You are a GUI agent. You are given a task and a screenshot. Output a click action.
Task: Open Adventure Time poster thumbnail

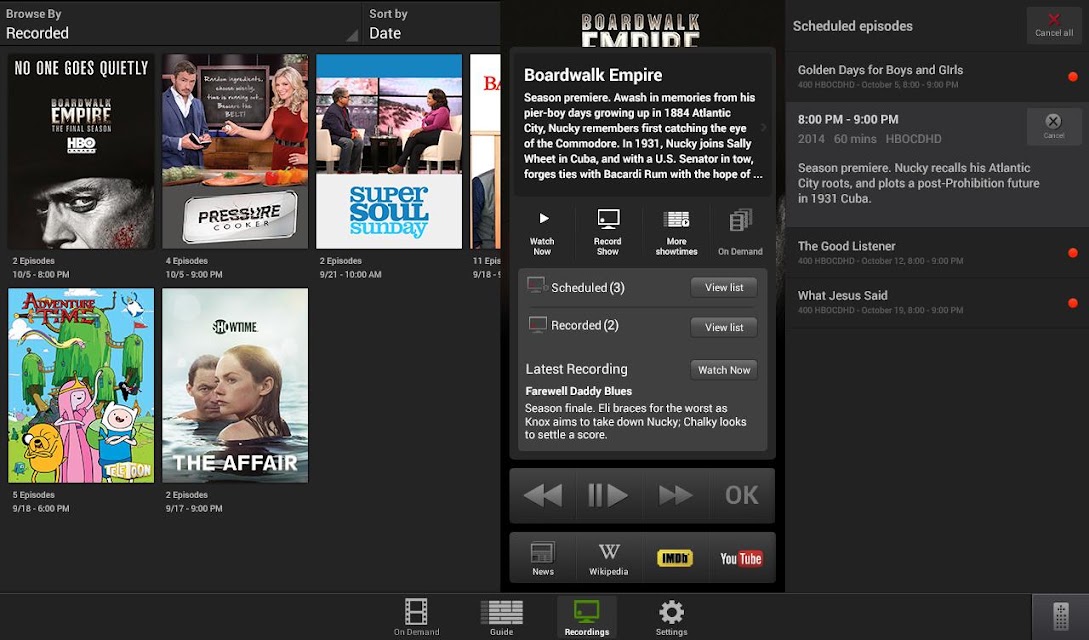click(x=81, y=385)
